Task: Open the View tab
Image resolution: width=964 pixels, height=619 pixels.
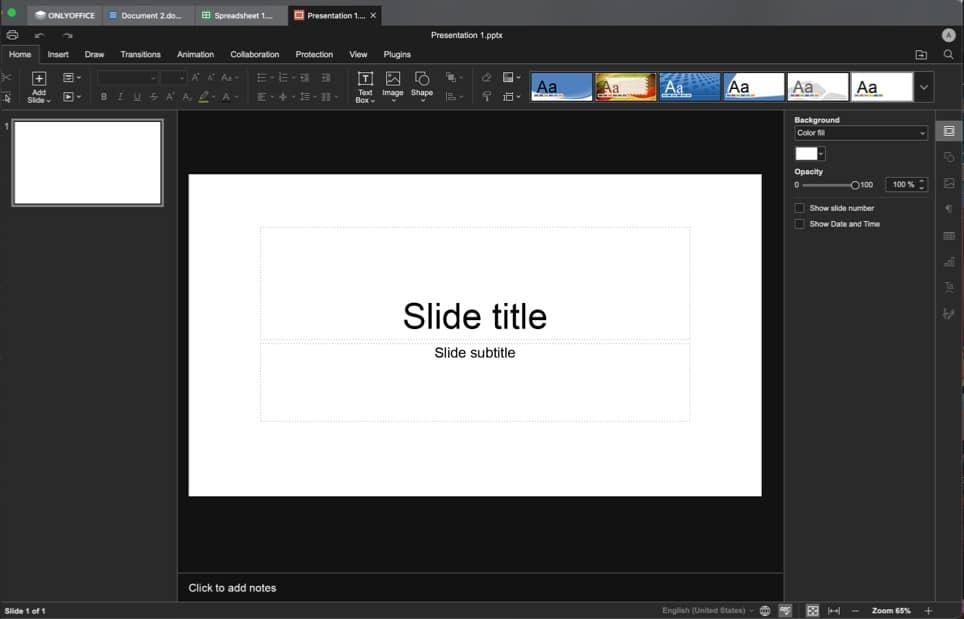Action: [x=358, y=55]
